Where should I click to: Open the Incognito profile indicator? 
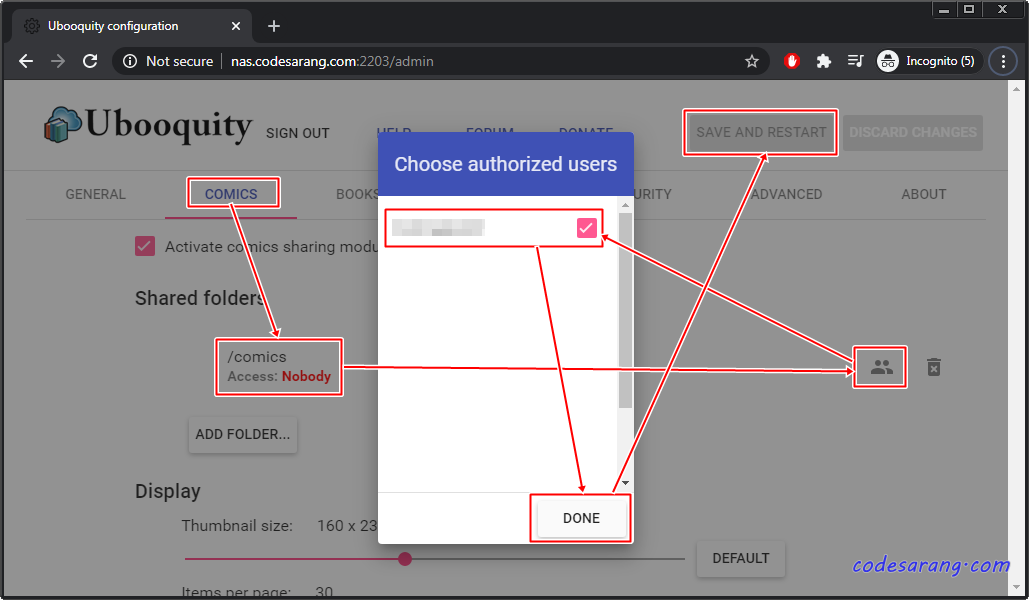pos(927,61)
